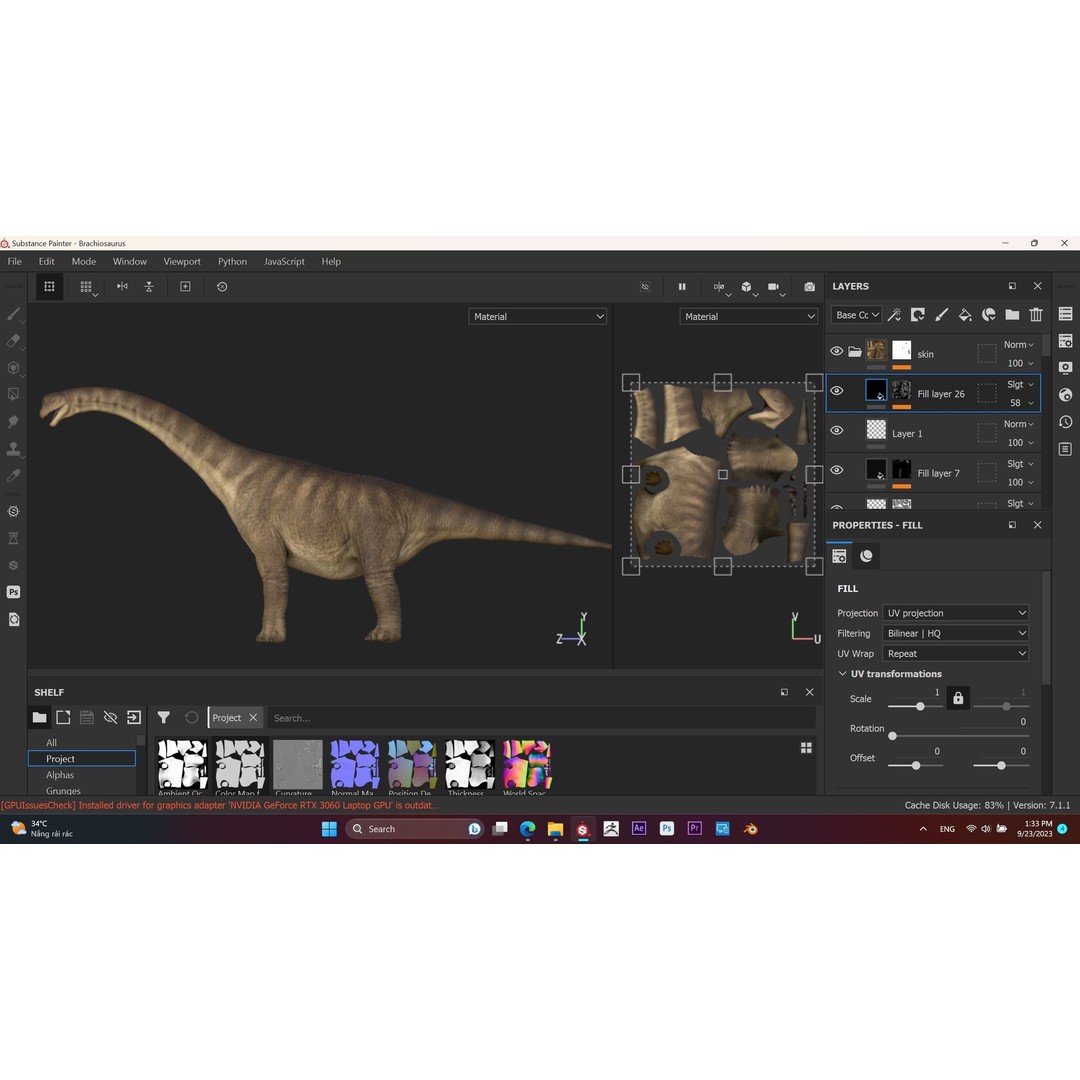Toggle the Scale lock ratio button
1080x1080 pixels.
[x=958, y=698]
